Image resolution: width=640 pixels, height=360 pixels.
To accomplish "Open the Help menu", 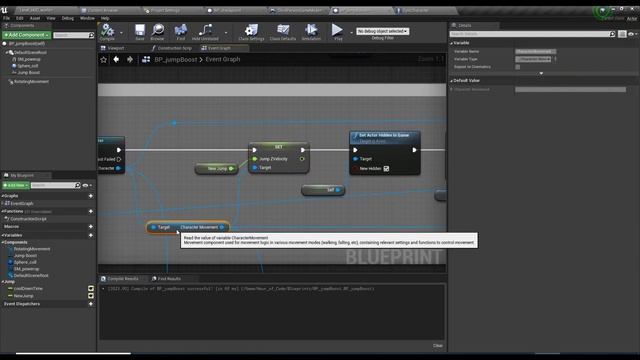I will click(x=105, y=18).
